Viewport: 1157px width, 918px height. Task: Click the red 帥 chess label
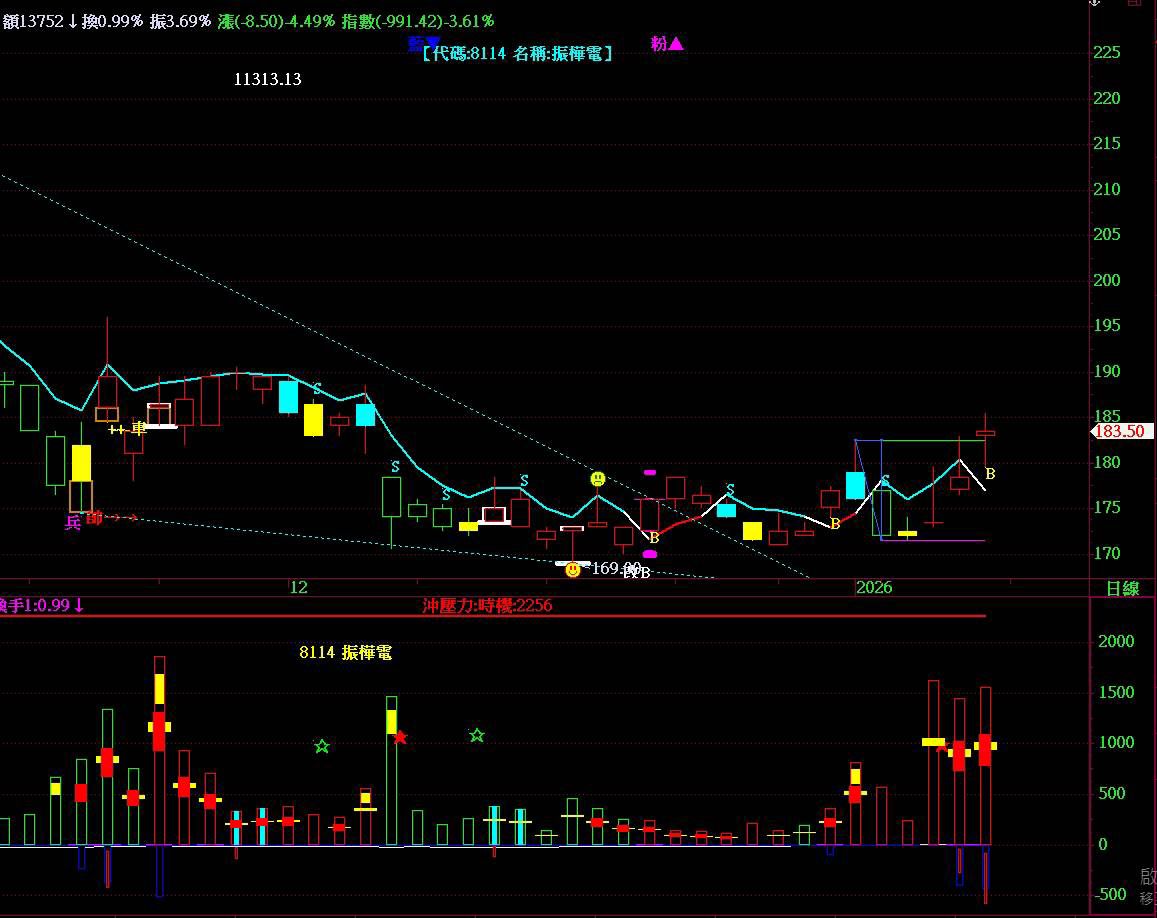click(x=94, y=518)
